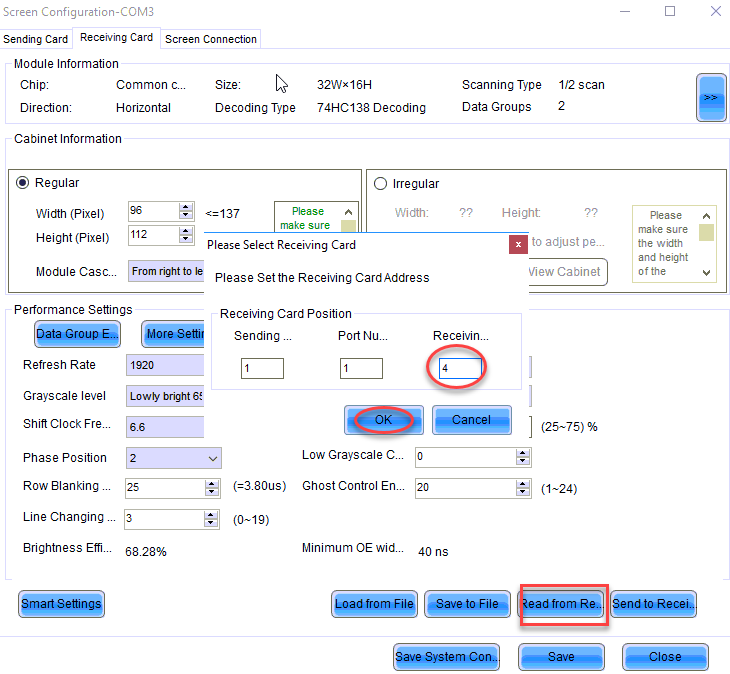The width and height of the screenshot is (730, 674).
Task: Open More Settings button
Action: pyautogui.click(x=173, y=334)
